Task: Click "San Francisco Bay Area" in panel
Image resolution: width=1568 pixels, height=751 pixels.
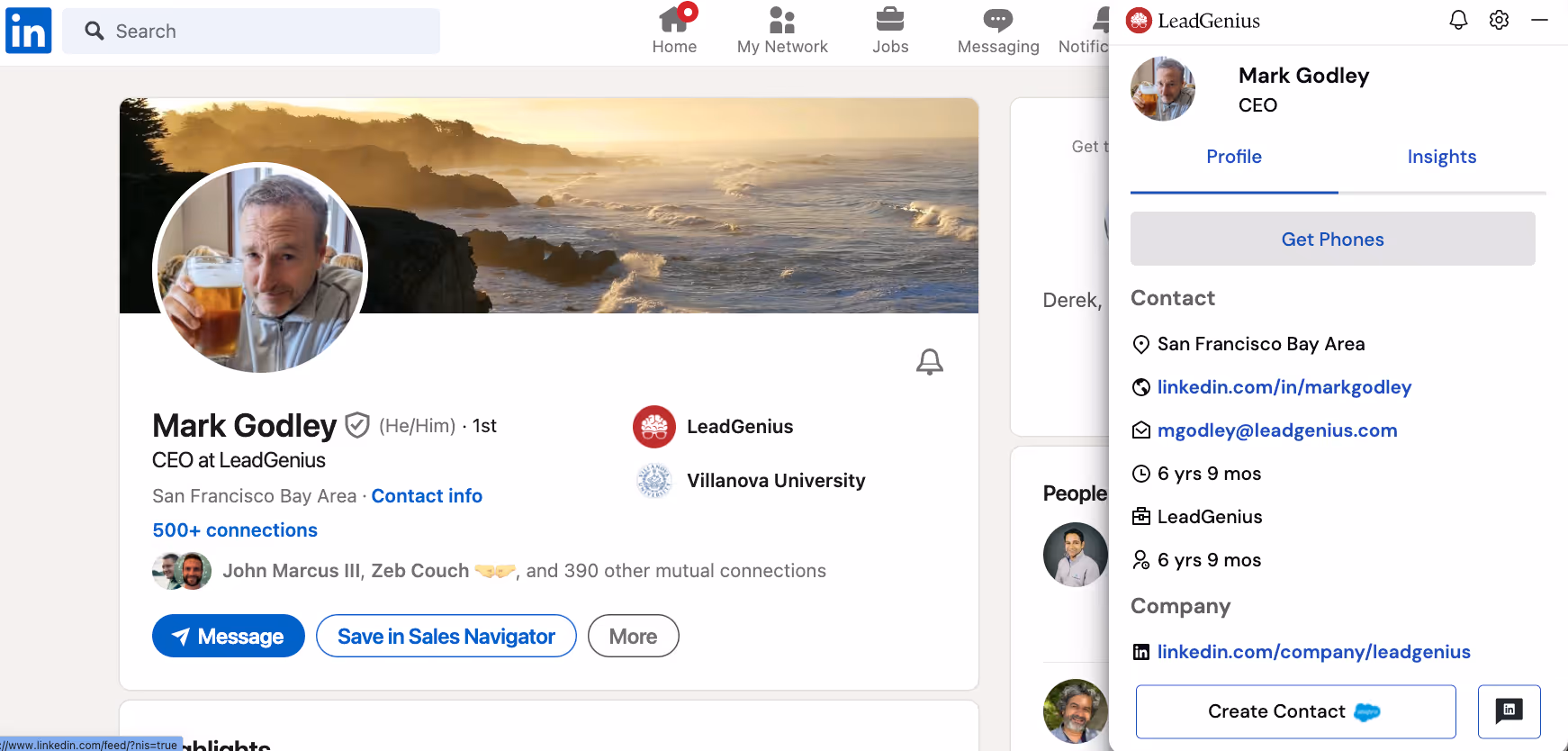Action: [x=1261, y=344]
